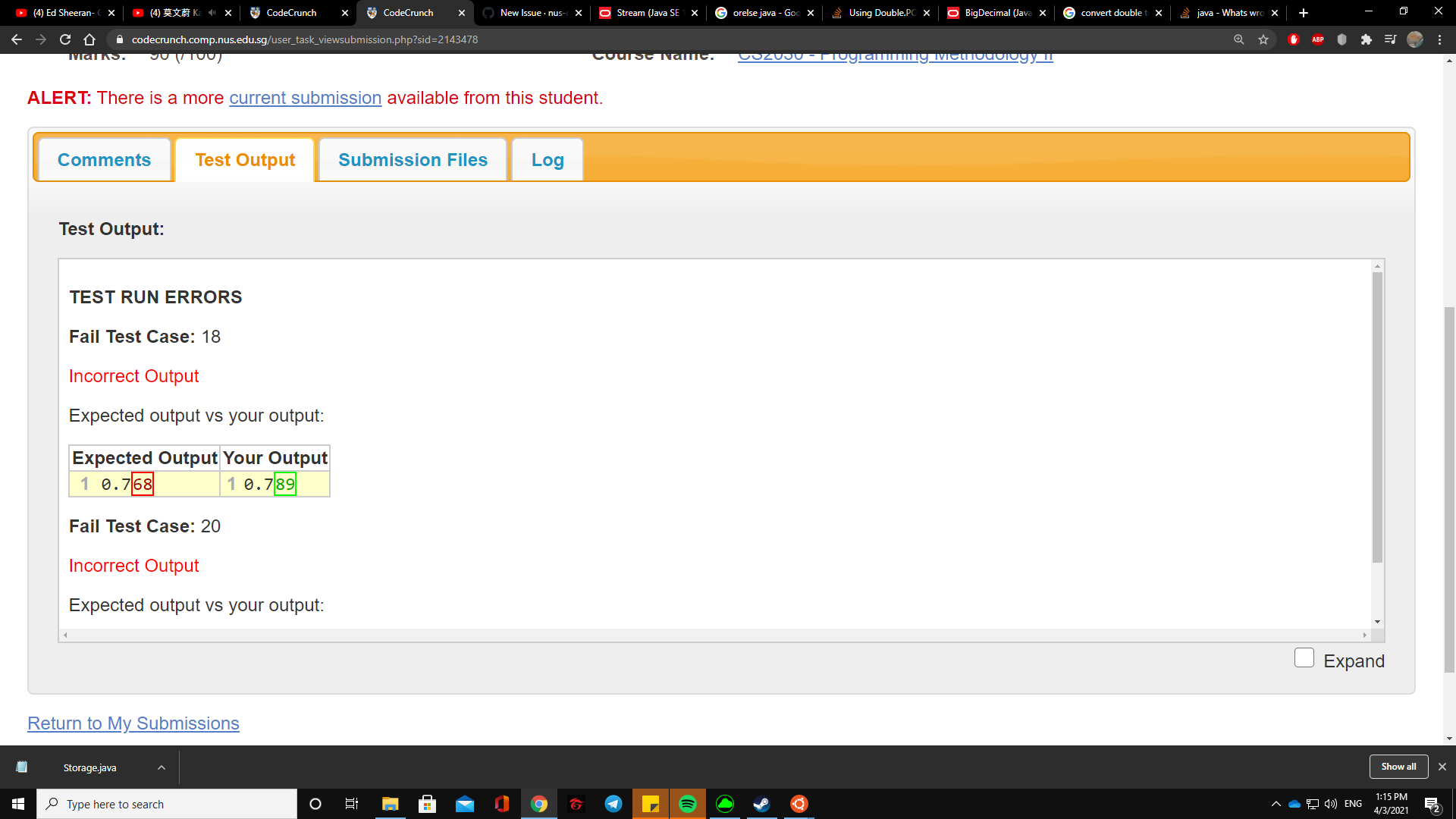Switch to the Submission Files tab
The image size is (1456, 819).
pos(413,160)
